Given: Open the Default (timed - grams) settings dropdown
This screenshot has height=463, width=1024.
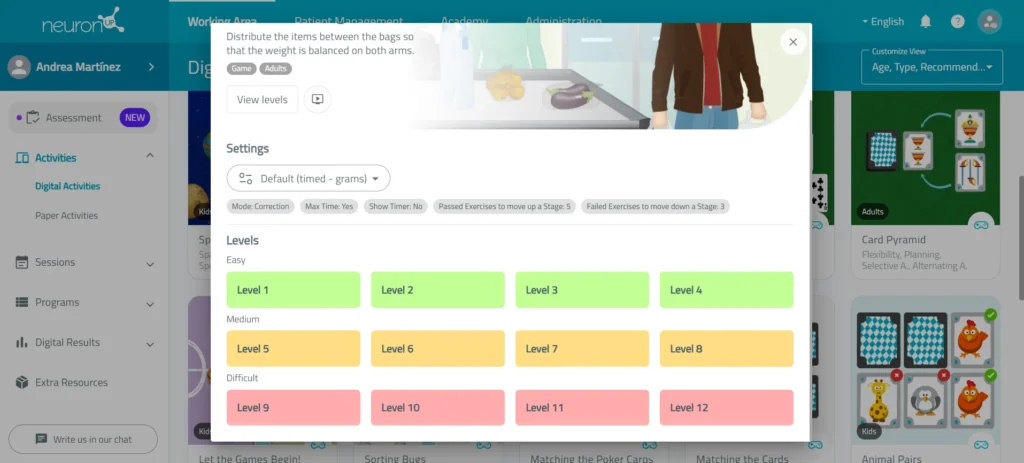Looking at the screenshot, I should (x=308, y=178).
